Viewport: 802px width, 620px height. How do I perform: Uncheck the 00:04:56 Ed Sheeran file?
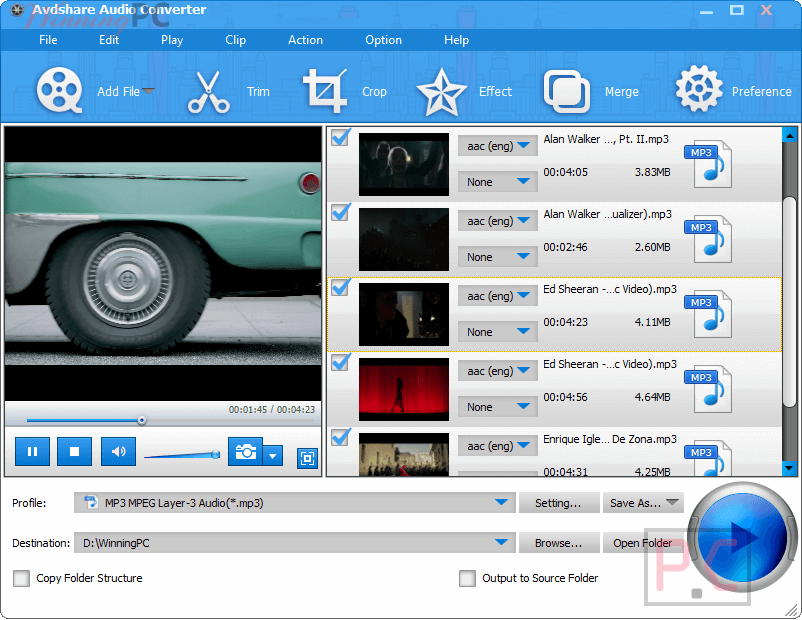(x=341, y=362)
